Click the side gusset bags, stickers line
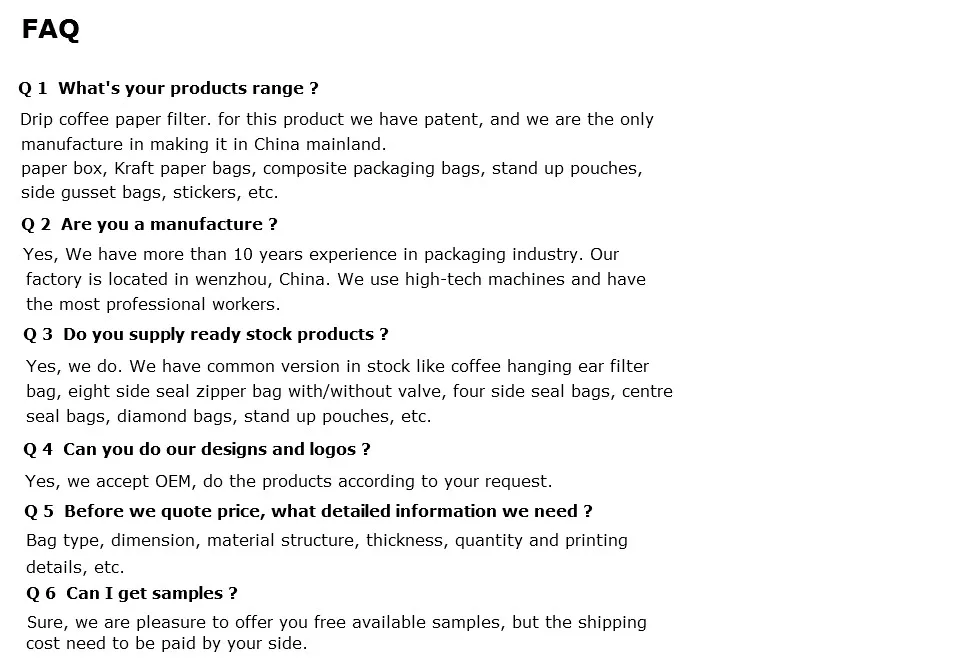This screenshot has height=672, width=979. coord(149,192)
